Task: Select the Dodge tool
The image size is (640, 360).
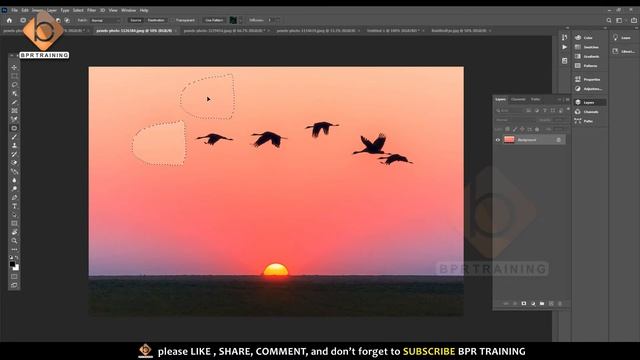Action: (x=14, y=189)
